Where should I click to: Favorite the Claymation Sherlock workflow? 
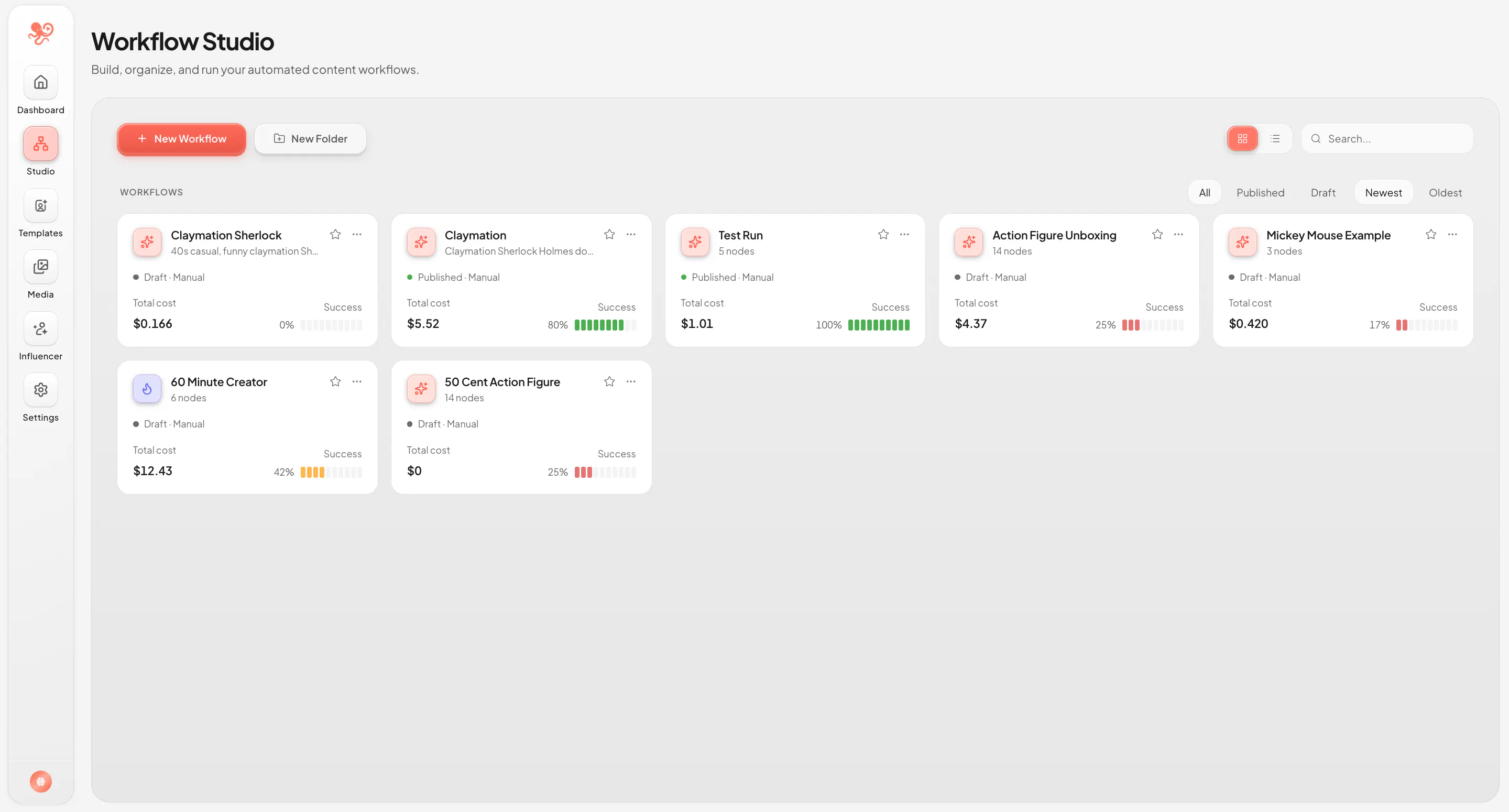335,234
